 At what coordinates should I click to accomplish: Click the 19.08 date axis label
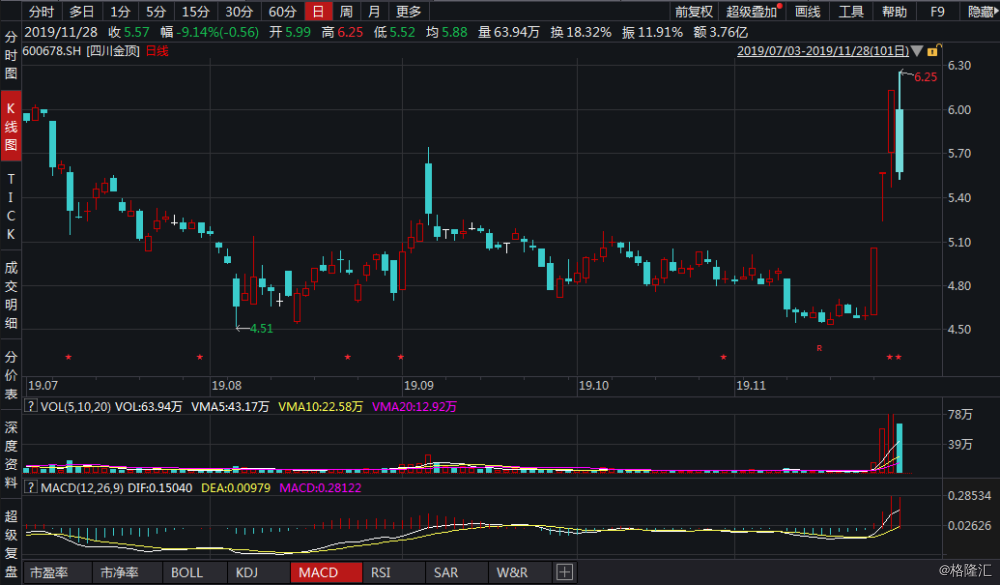click(x=226, y=385)
